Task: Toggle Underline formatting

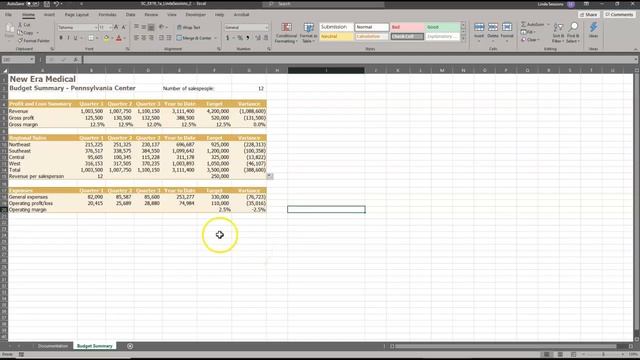Action: (x=76, y=38)
